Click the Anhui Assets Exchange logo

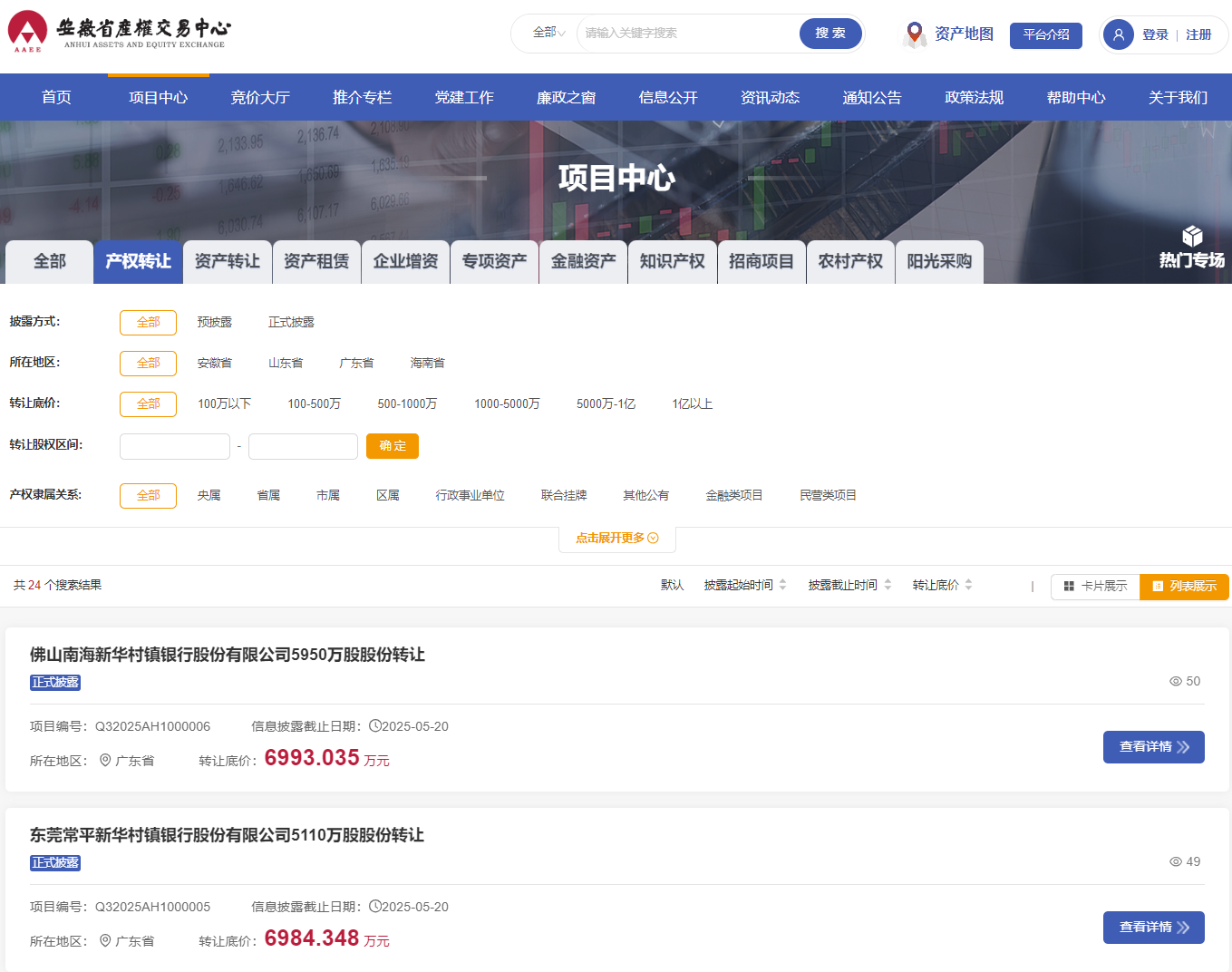coord(119,33)
